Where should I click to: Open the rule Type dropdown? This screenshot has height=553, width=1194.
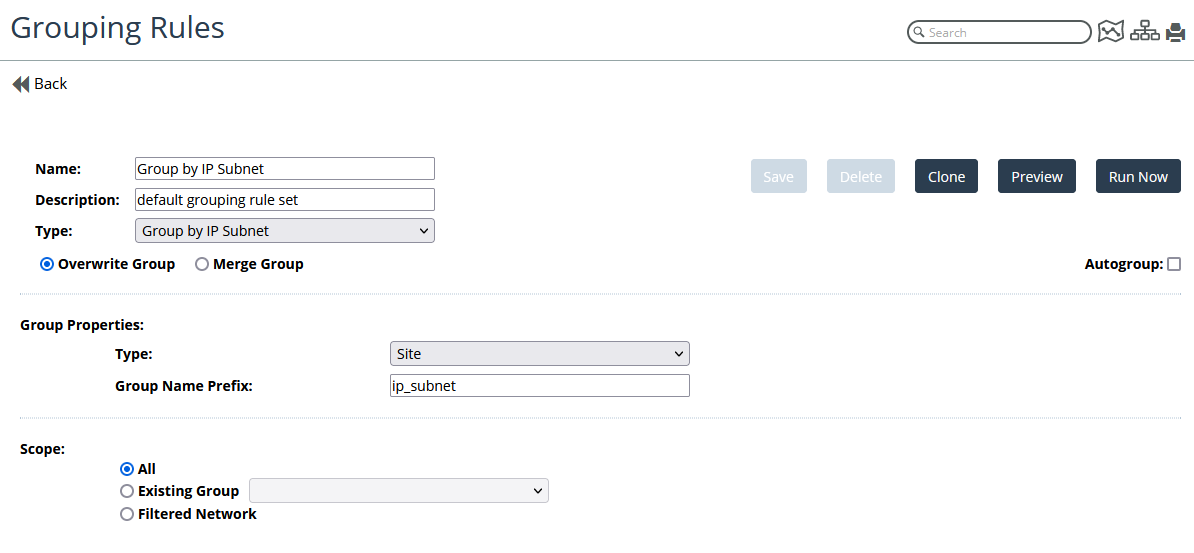pyautogui.click(x=285, y=231)
